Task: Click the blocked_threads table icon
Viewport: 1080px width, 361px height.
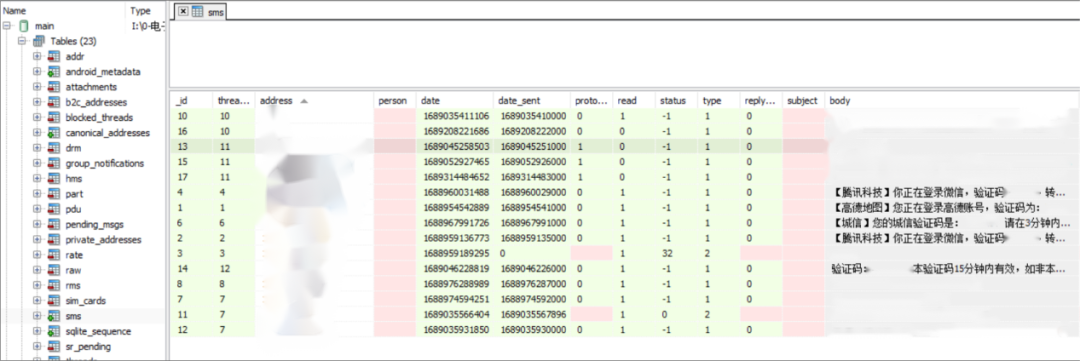Action: [54, 118]
